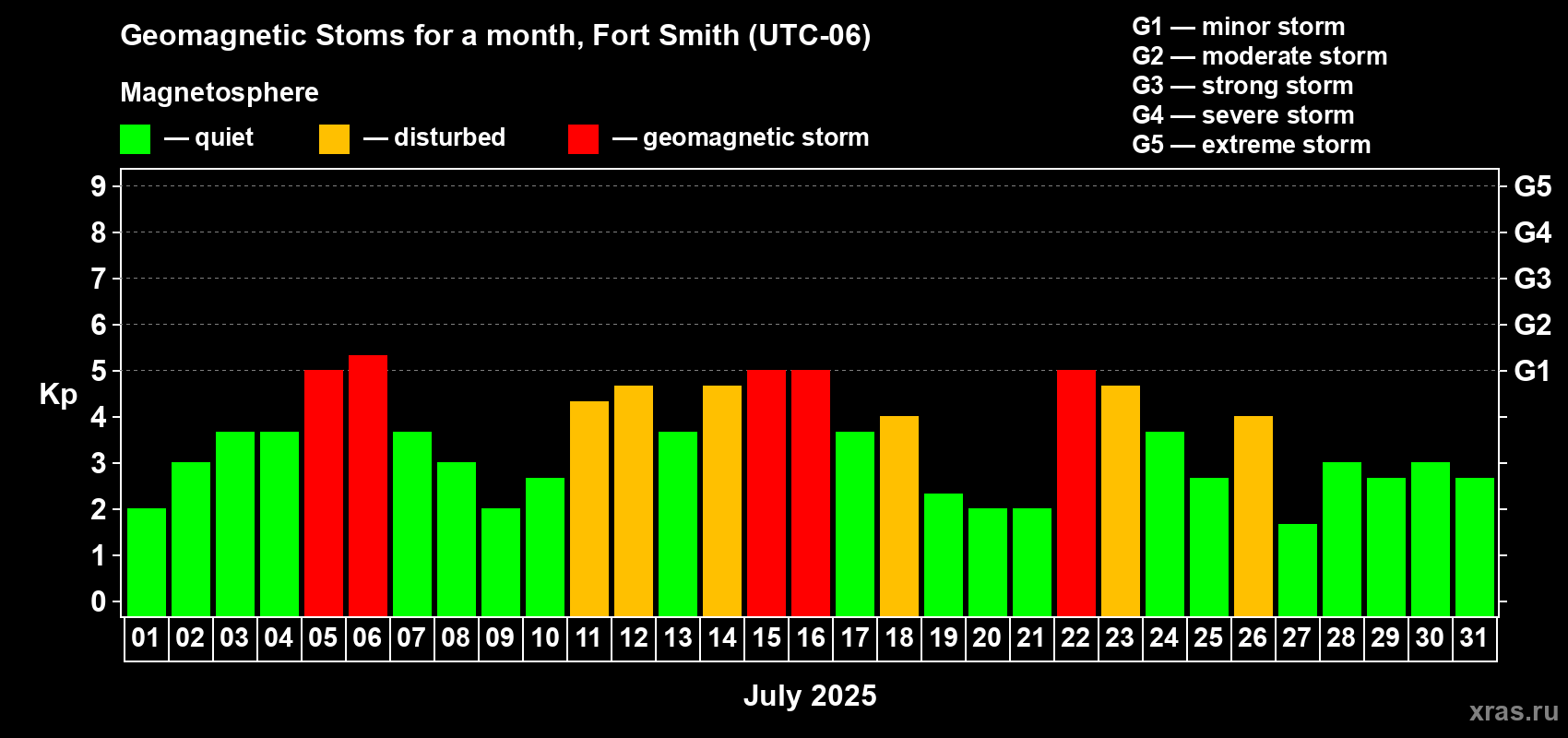
Task: Click the "— disturbed" legend label
Action: click(434, 137)
